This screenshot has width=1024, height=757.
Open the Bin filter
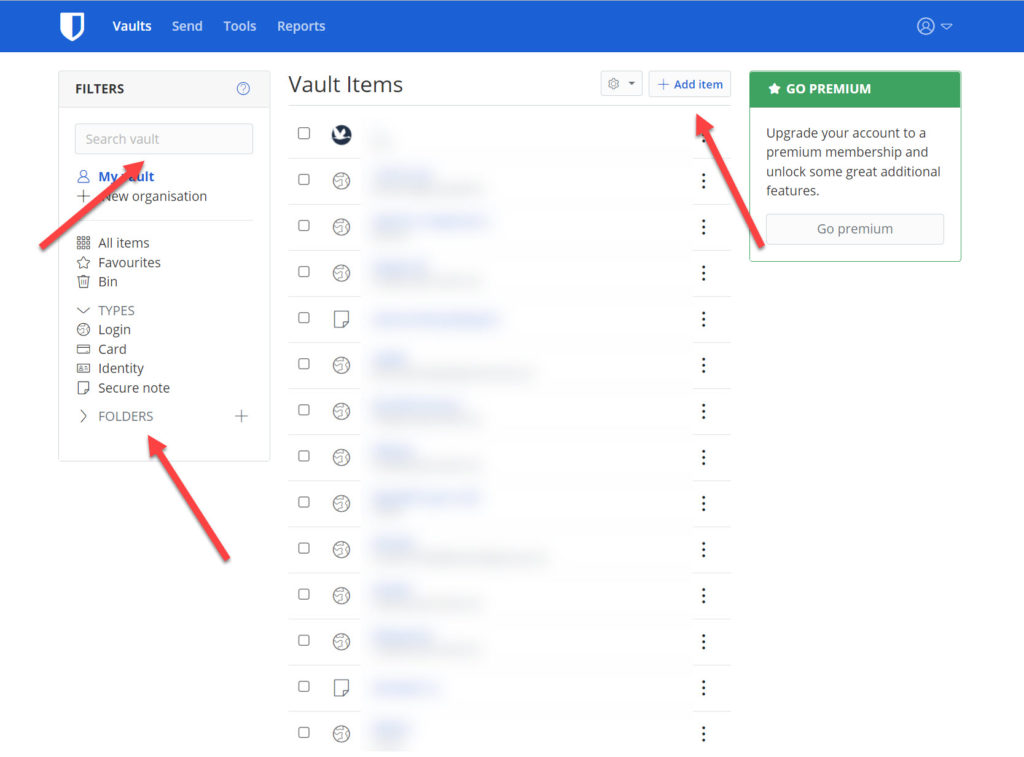[x=108, y=282]
